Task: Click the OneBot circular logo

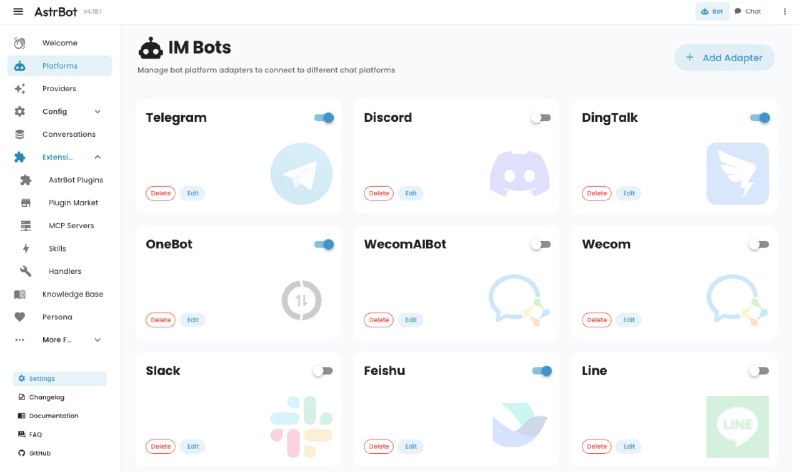Action: coord(302,300)
